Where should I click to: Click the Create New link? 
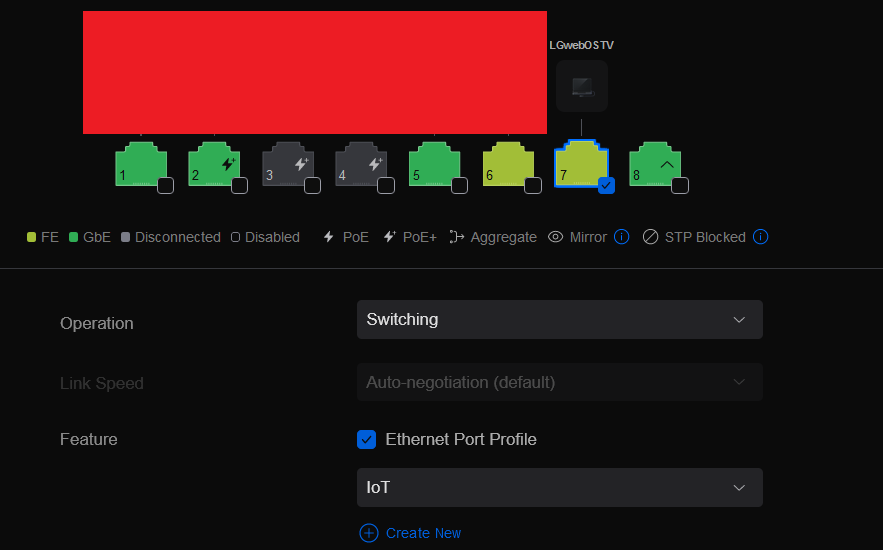(411, 533)
